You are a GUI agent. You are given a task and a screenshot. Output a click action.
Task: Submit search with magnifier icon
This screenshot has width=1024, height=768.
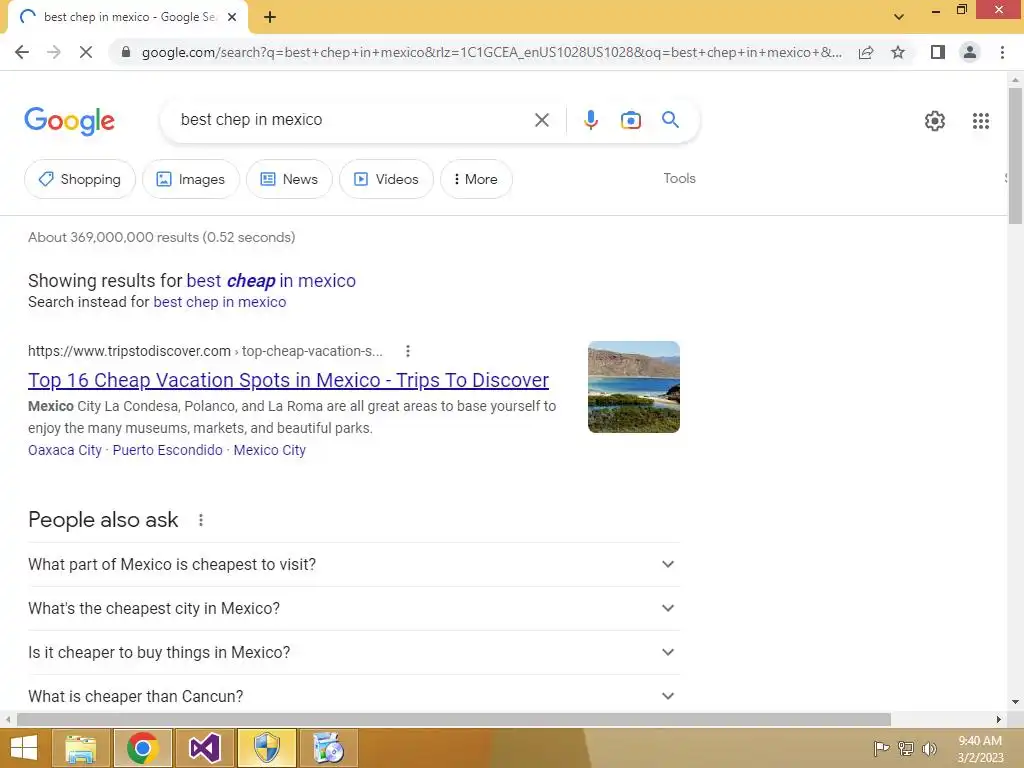click(670, 120)
